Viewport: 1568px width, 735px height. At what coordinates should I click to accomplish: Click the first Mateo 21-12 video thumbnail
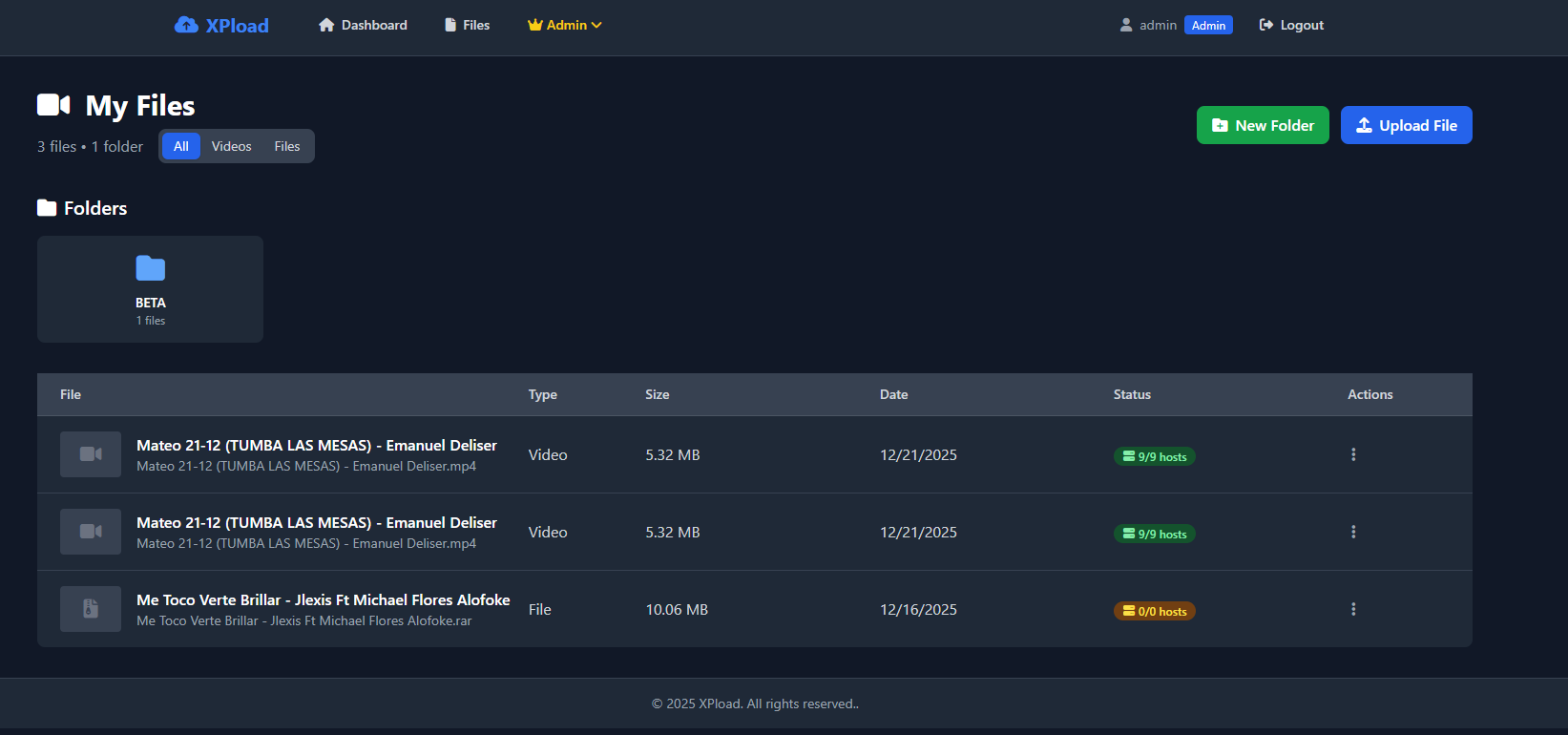[x=91, y=454]
